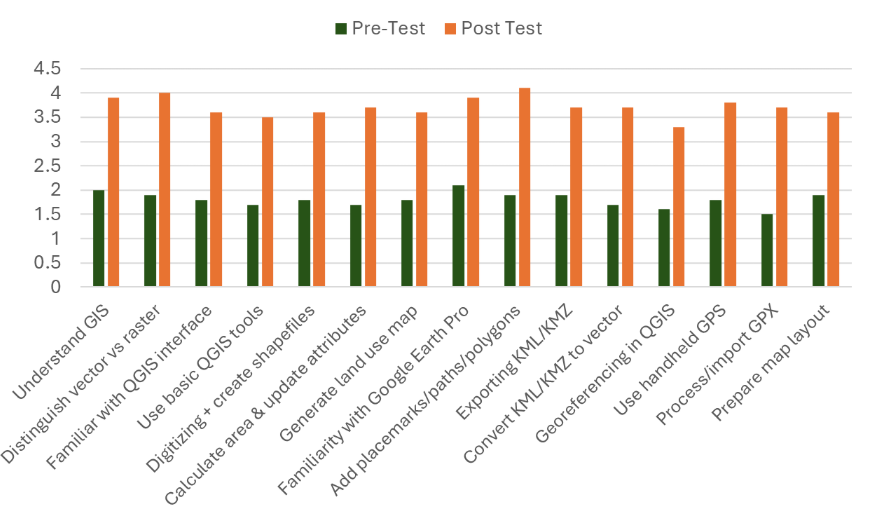Click the Post Test bar for Understand GIS
Viewport: 871px width, 522px height.
(113, 192)
